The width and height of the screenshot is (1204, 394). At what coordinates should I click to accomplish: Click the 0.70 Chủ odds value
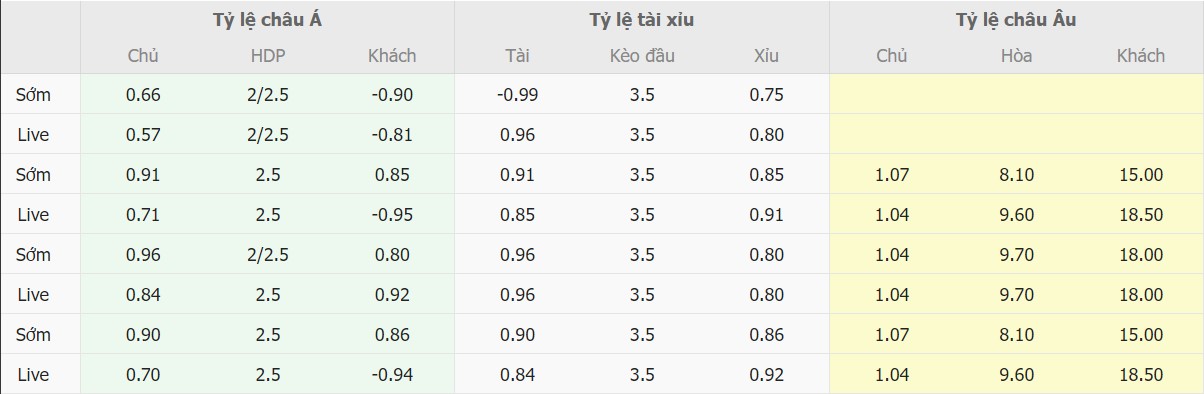click(143, 375)
